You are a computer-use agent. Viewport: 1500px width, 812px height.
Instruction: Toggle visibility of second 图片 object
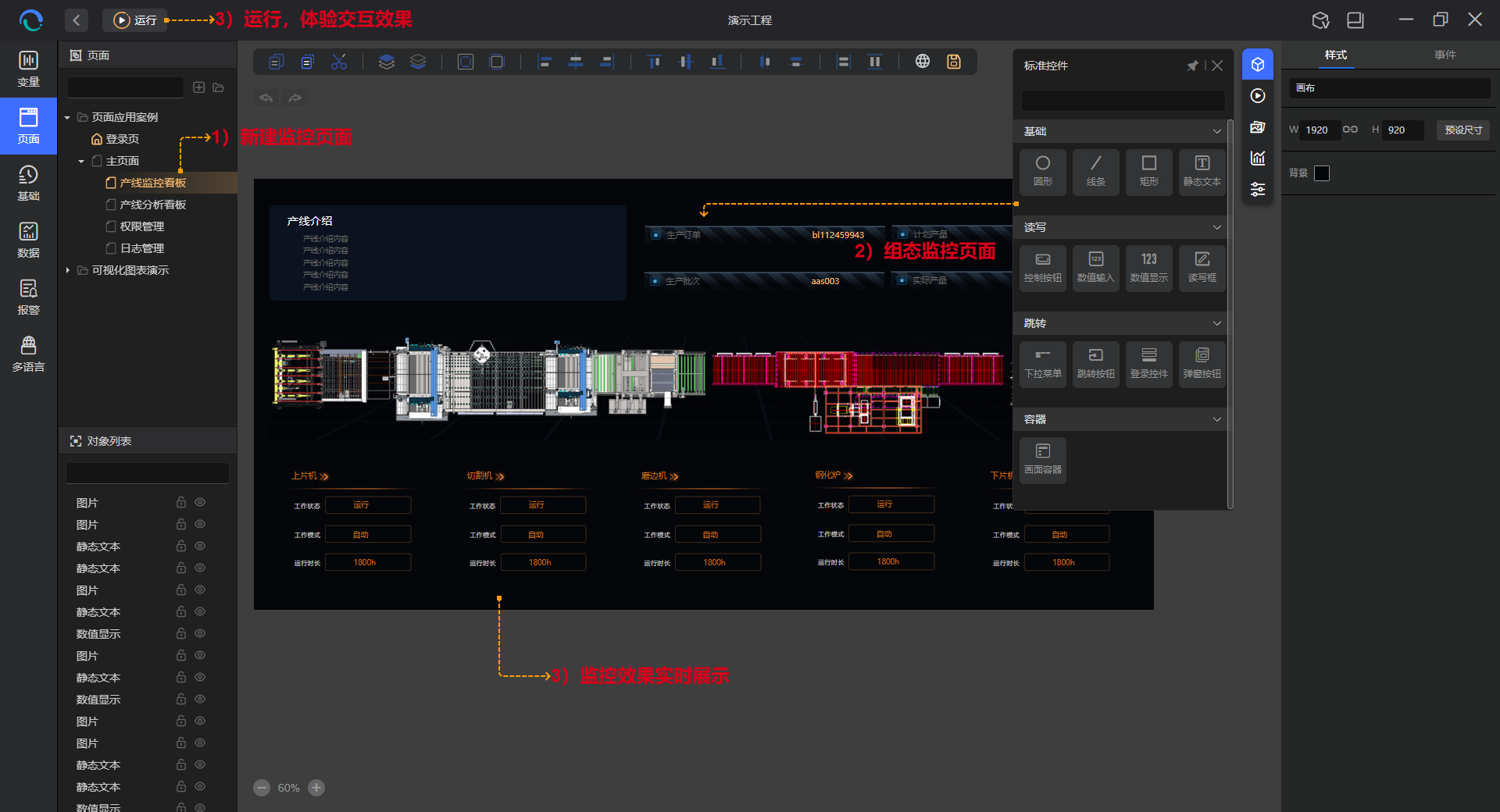tap(200, 524)
